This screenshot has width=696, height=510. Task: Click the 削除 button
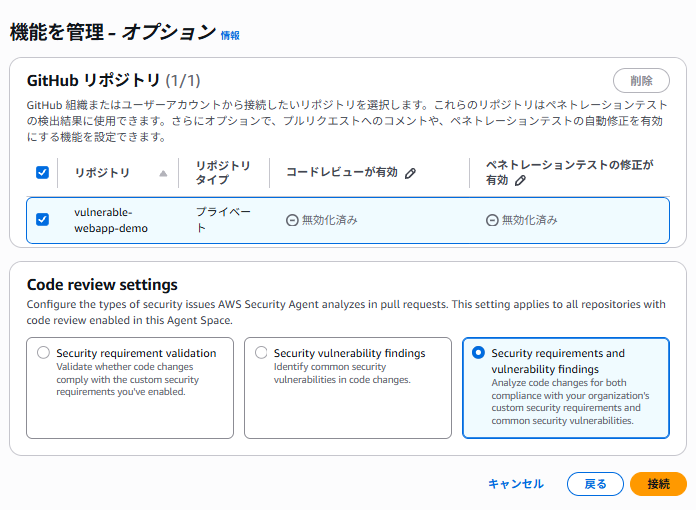point(641,81)
